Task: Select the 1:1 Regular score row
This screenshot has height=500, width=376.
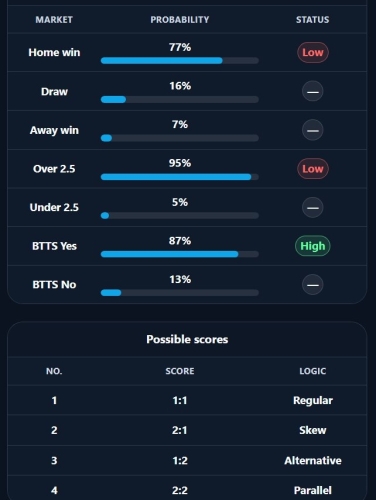Action: click(187, 400)
